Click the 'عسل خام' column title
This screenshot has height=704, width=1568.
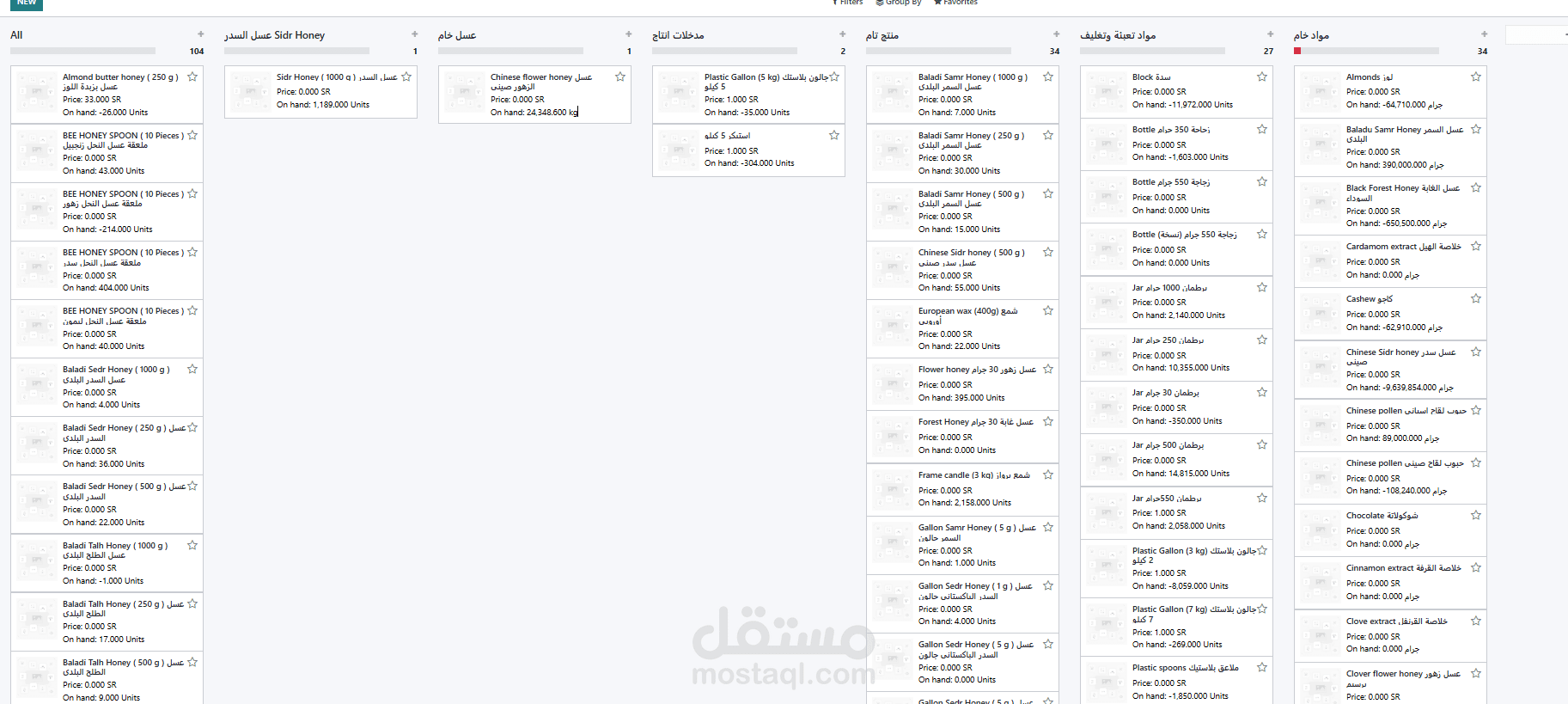[x=457, y=35]
